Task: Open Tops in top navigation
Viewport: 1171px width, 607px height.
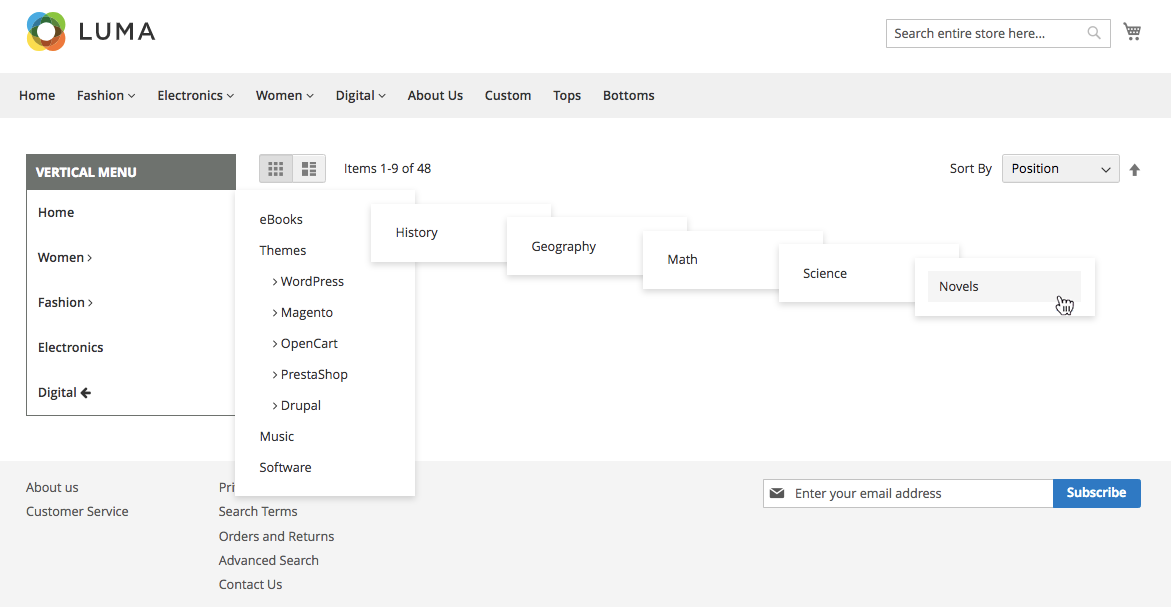Action: pos(567,96)
